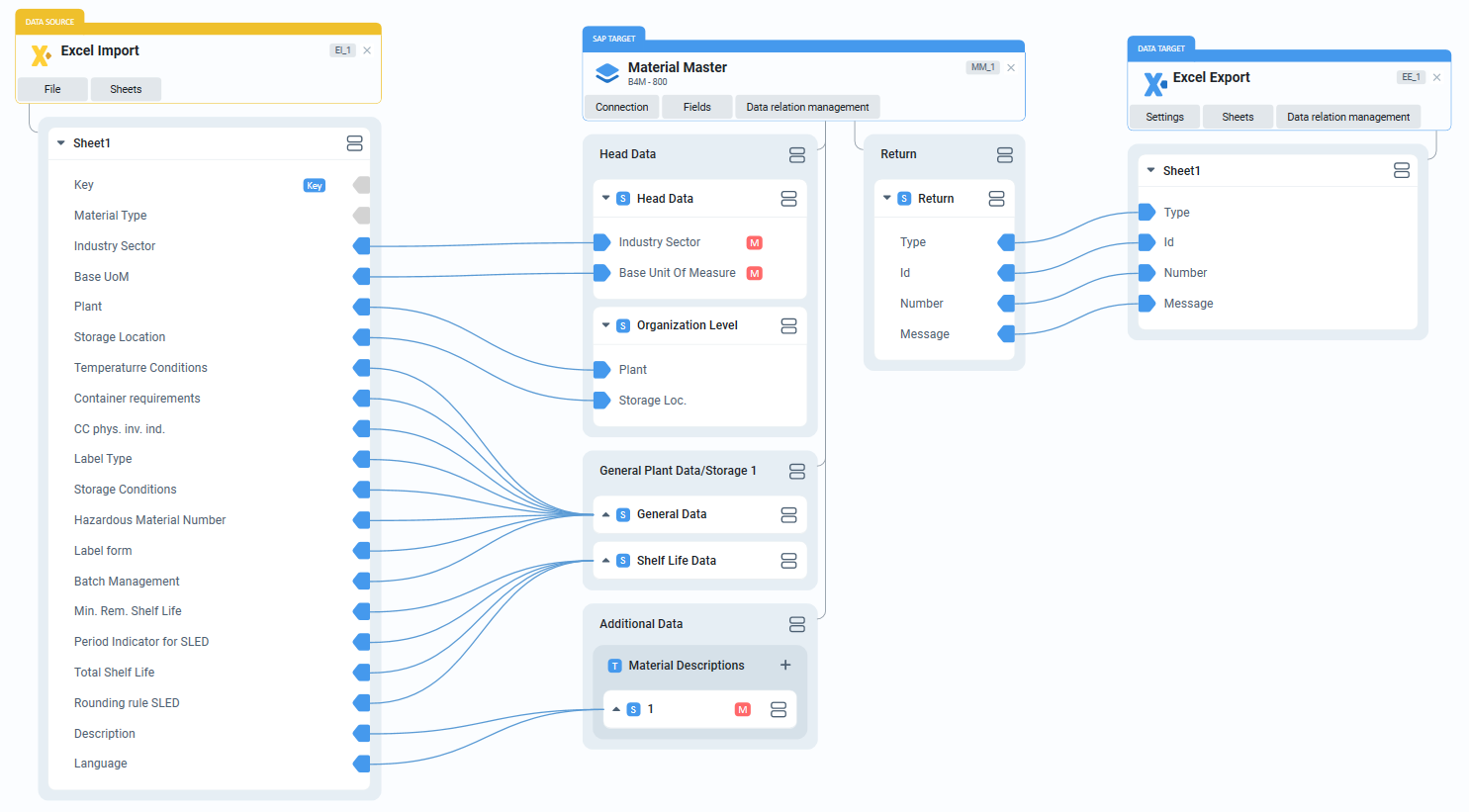Click the input connector of Type in Excel Export

[1147, 212]
